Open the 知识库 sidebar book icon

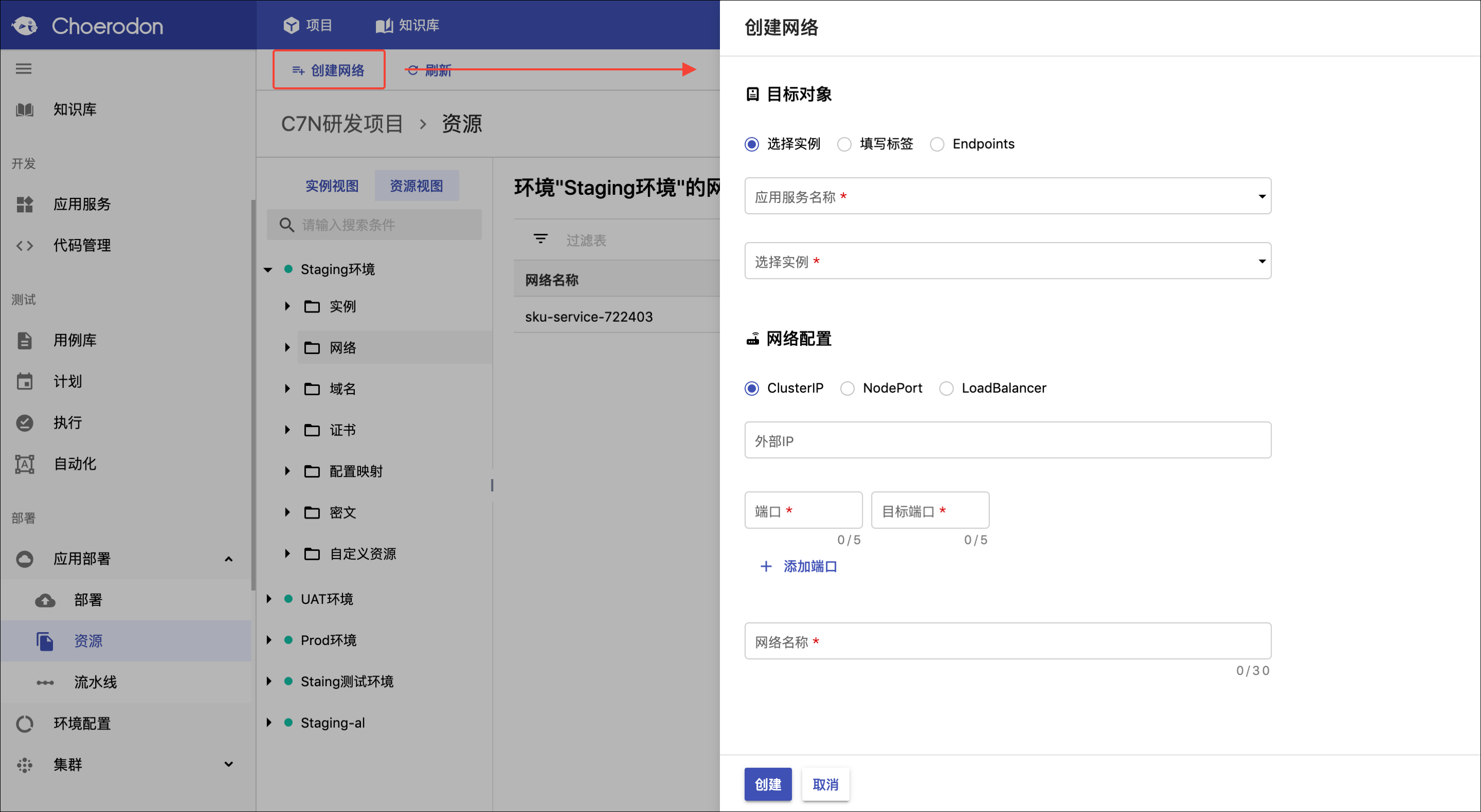tap(25, 110)
